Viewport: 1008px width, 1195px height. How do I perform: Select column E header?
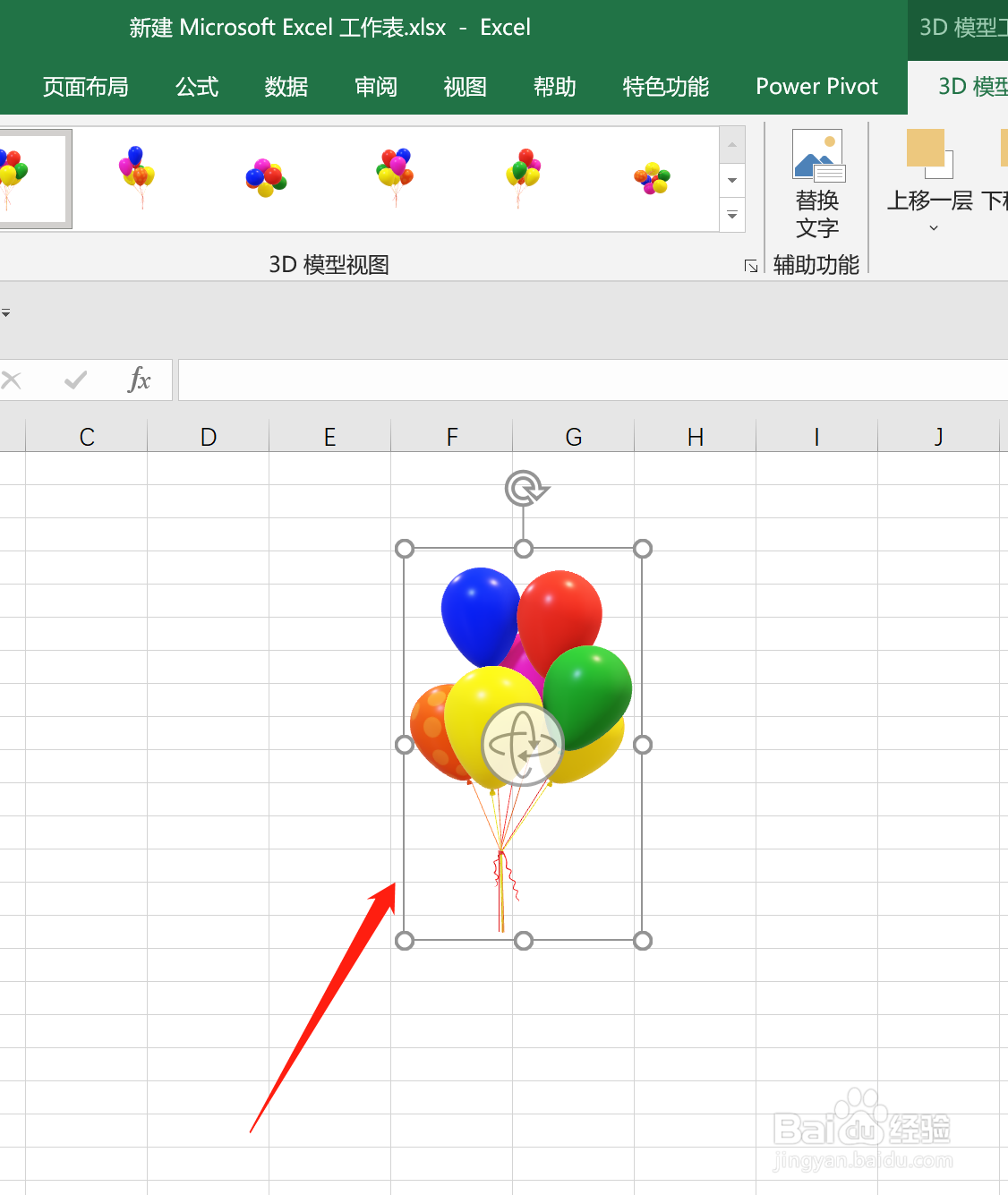point(330,437)
